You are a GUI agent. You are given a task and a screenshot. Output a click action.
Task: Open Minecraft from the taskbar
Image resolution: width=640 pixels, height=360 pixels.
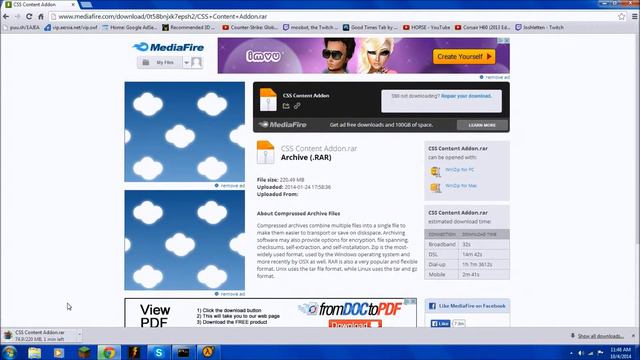[x=84, y=352]
